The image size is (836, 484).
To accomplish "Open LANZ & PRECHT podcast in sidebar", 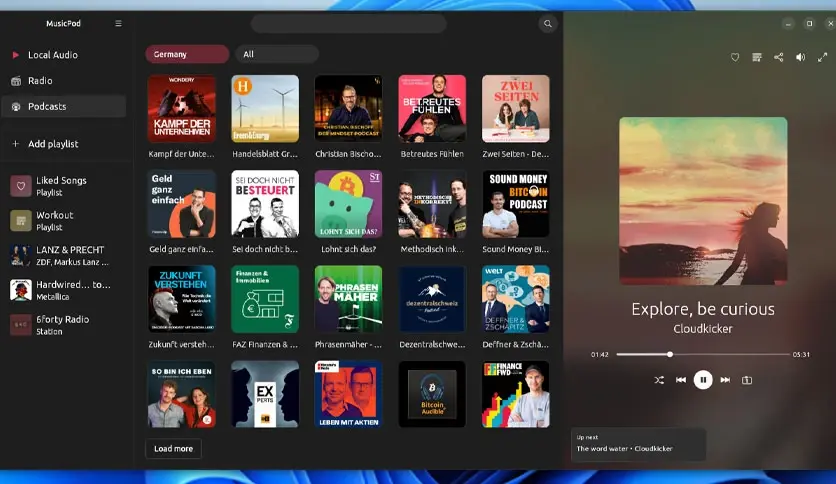I will tap(64, 255).
